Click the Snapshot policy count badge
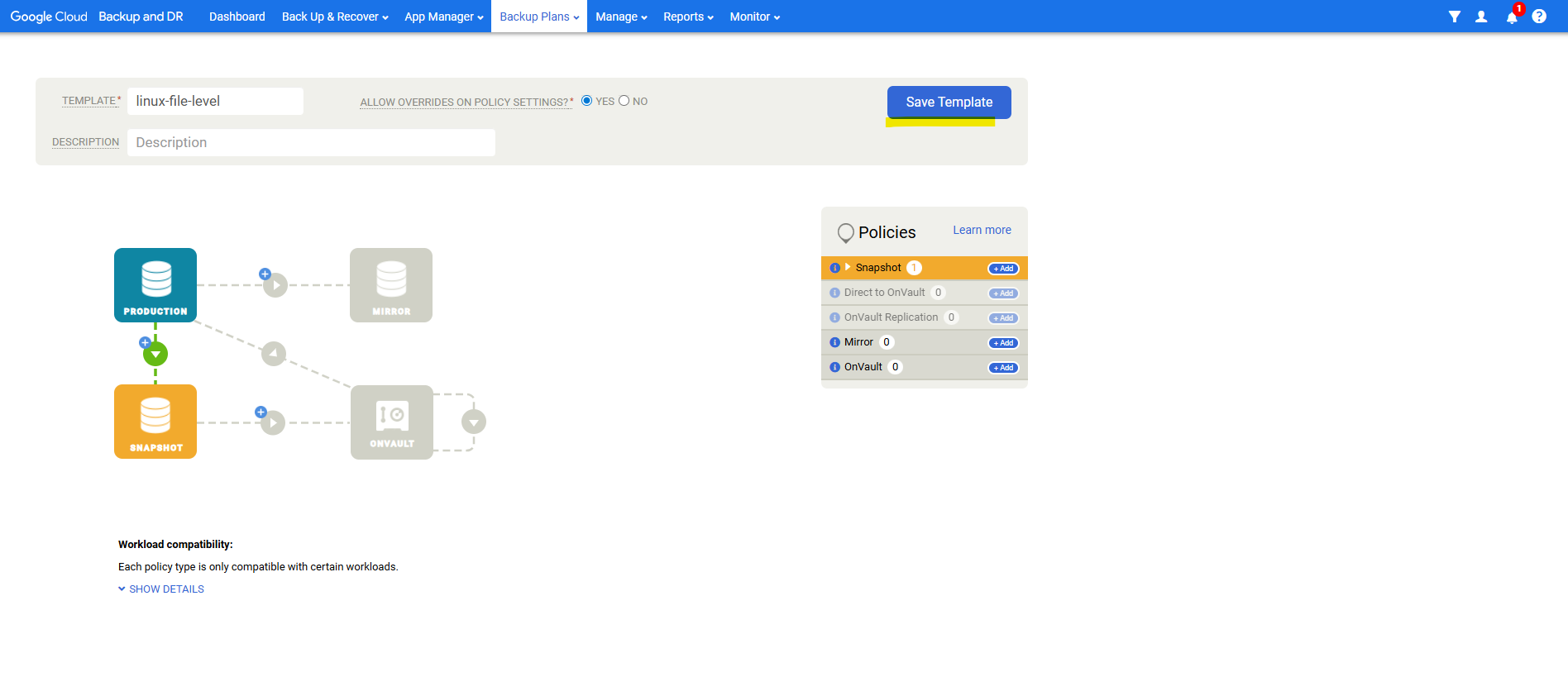Screen dimensions: 1568x677 point(914,268)
